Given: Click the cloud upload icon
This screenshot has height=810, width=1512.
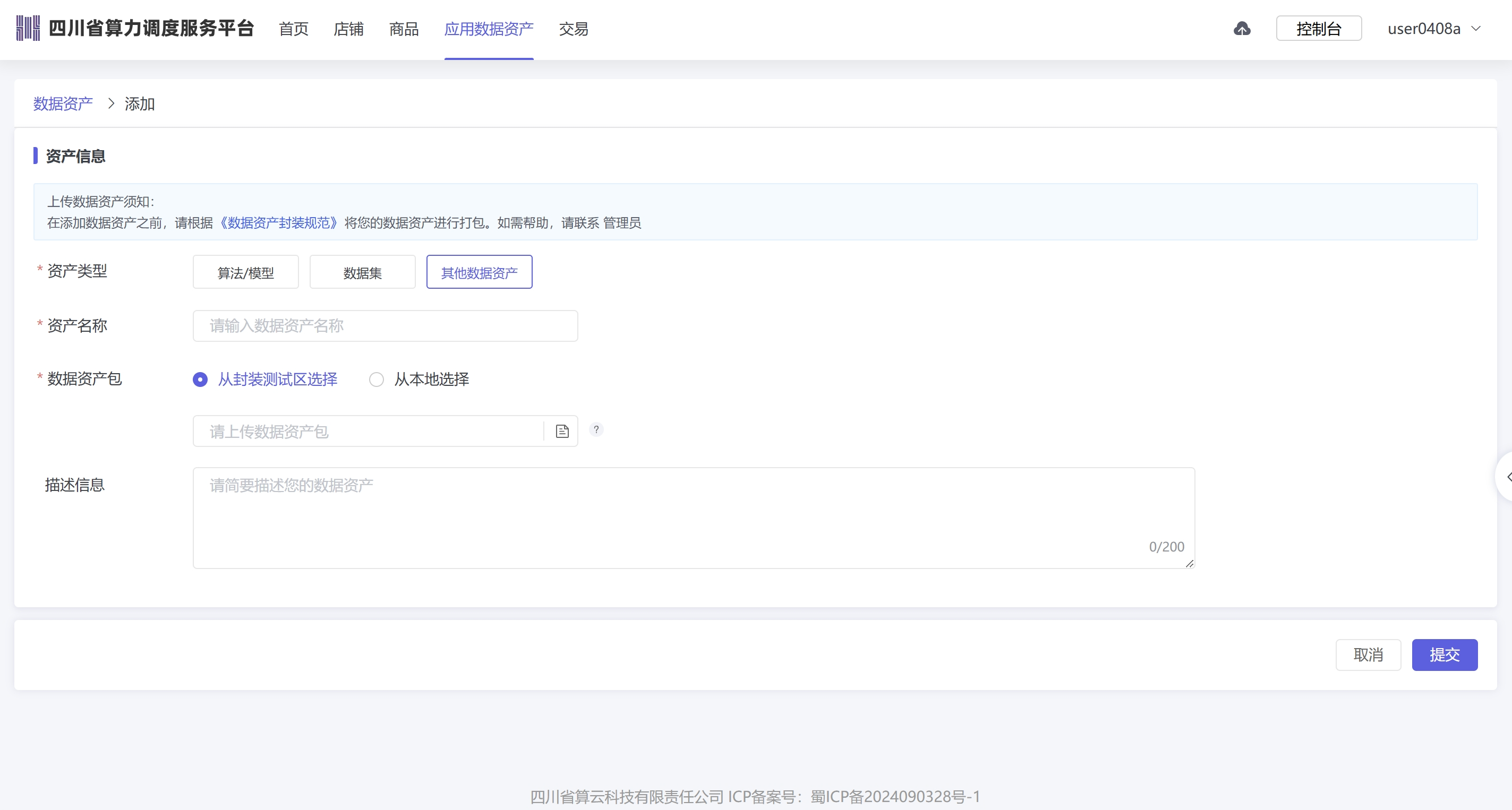Looking at the screenshot, I should 1242,28.
